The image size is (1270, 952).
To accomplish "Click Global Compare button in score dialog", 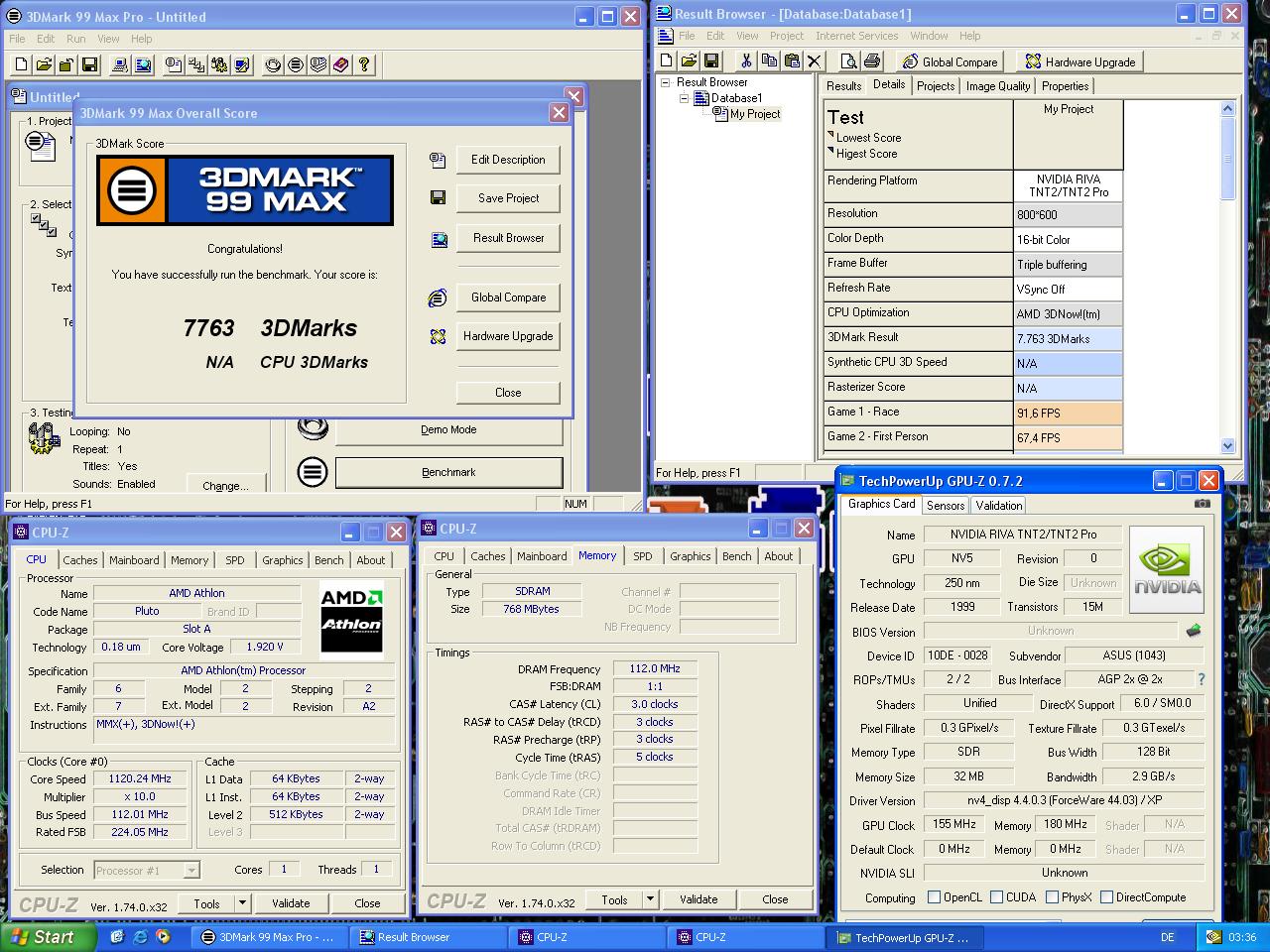I will pyautogui.click(x=508, y=297).
